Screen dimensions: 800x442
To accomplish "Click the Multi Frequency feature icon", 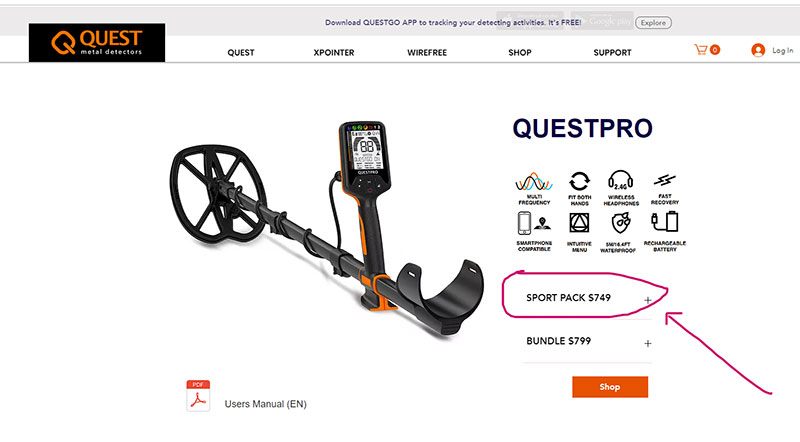I will click(x=534, y=182).
